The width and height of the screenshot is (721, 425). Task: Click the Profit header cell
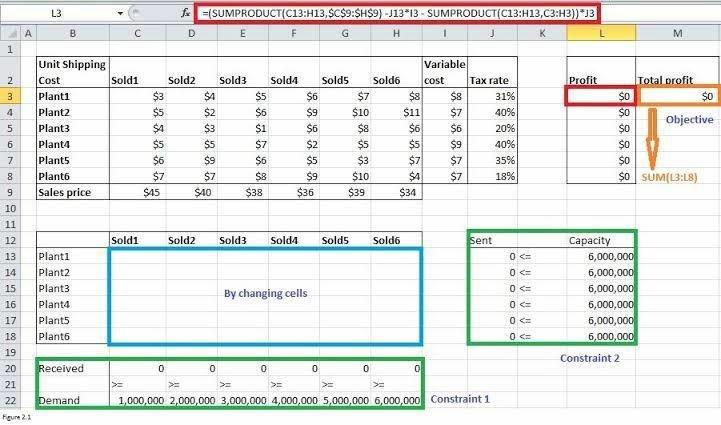[601, 72]
